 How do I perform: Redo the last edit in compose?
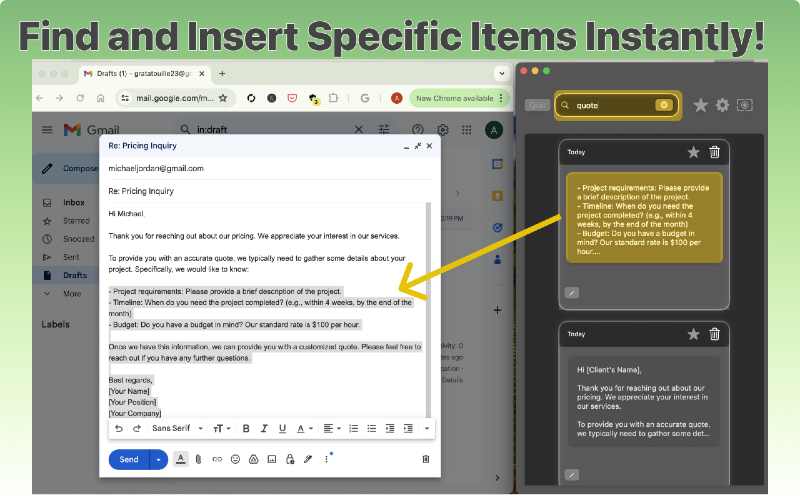137,429
